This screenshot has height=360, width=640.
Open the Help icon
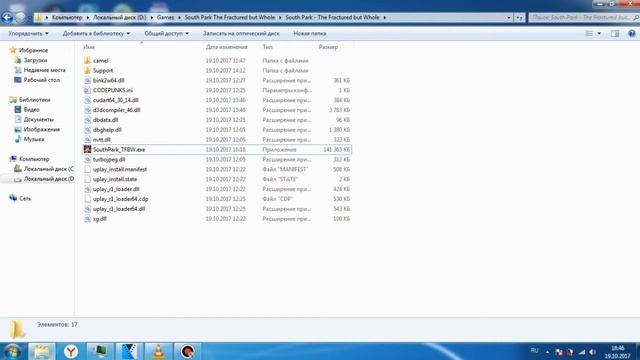[x=631, y=33]
